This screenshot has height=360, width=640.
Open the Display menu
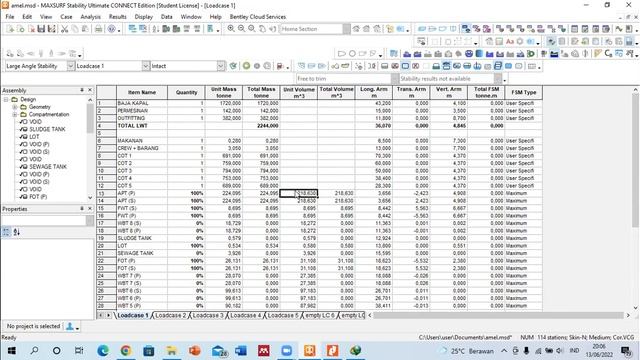point(144,17)
